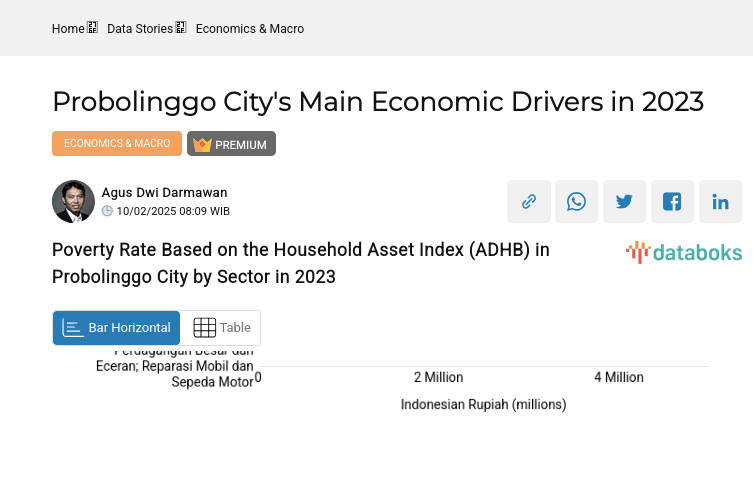
Task: Share the article on Facebook
Action: tap(672, 201)
